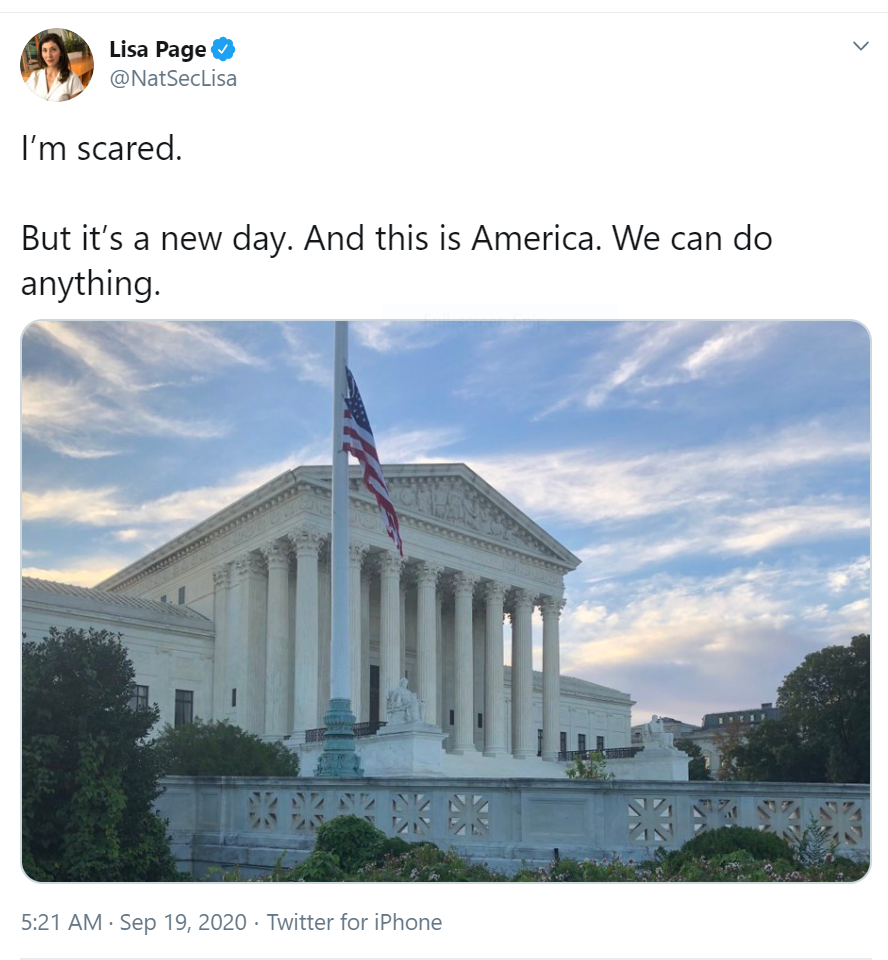Click the blue verified badge
The image size is (888, 960).
point(223,49)
